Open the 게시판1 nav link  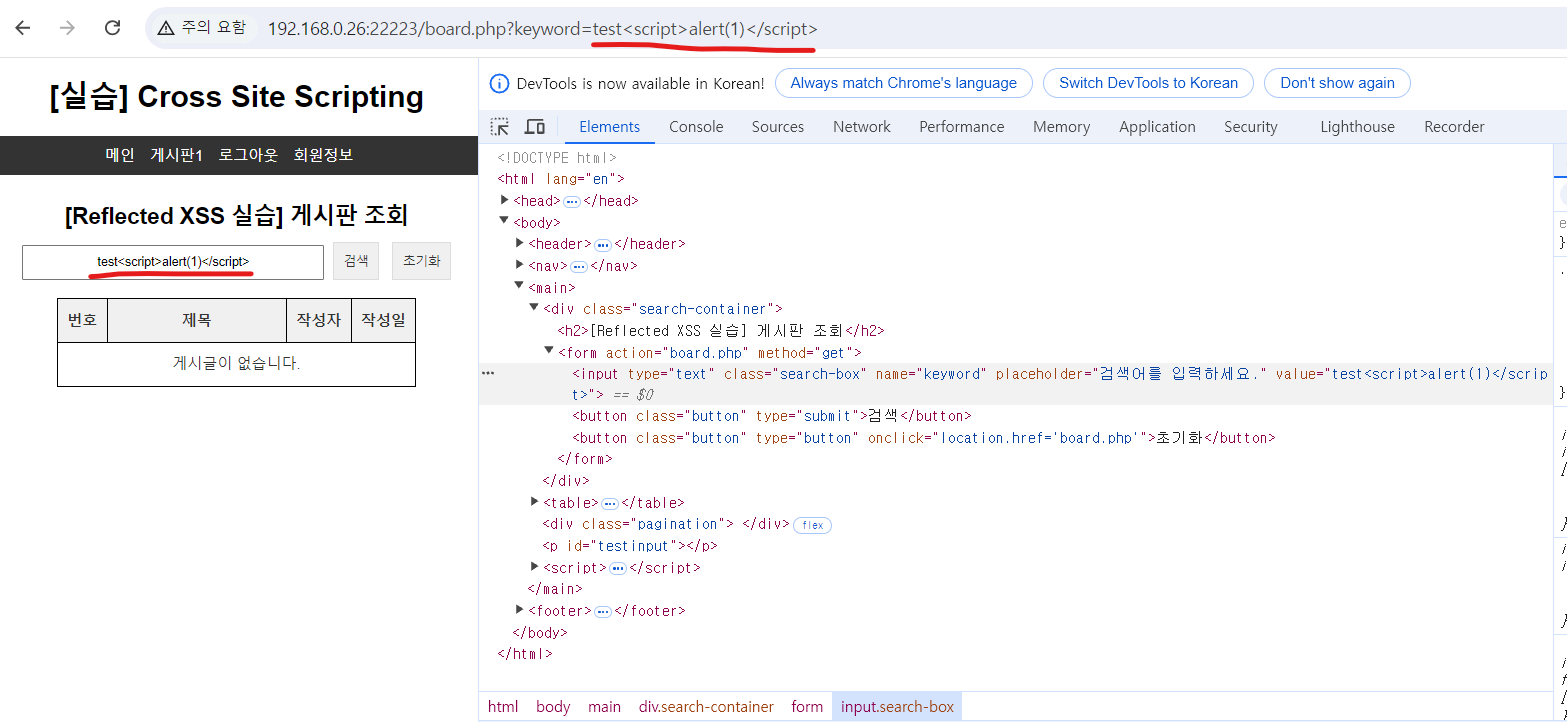point(177,155)
